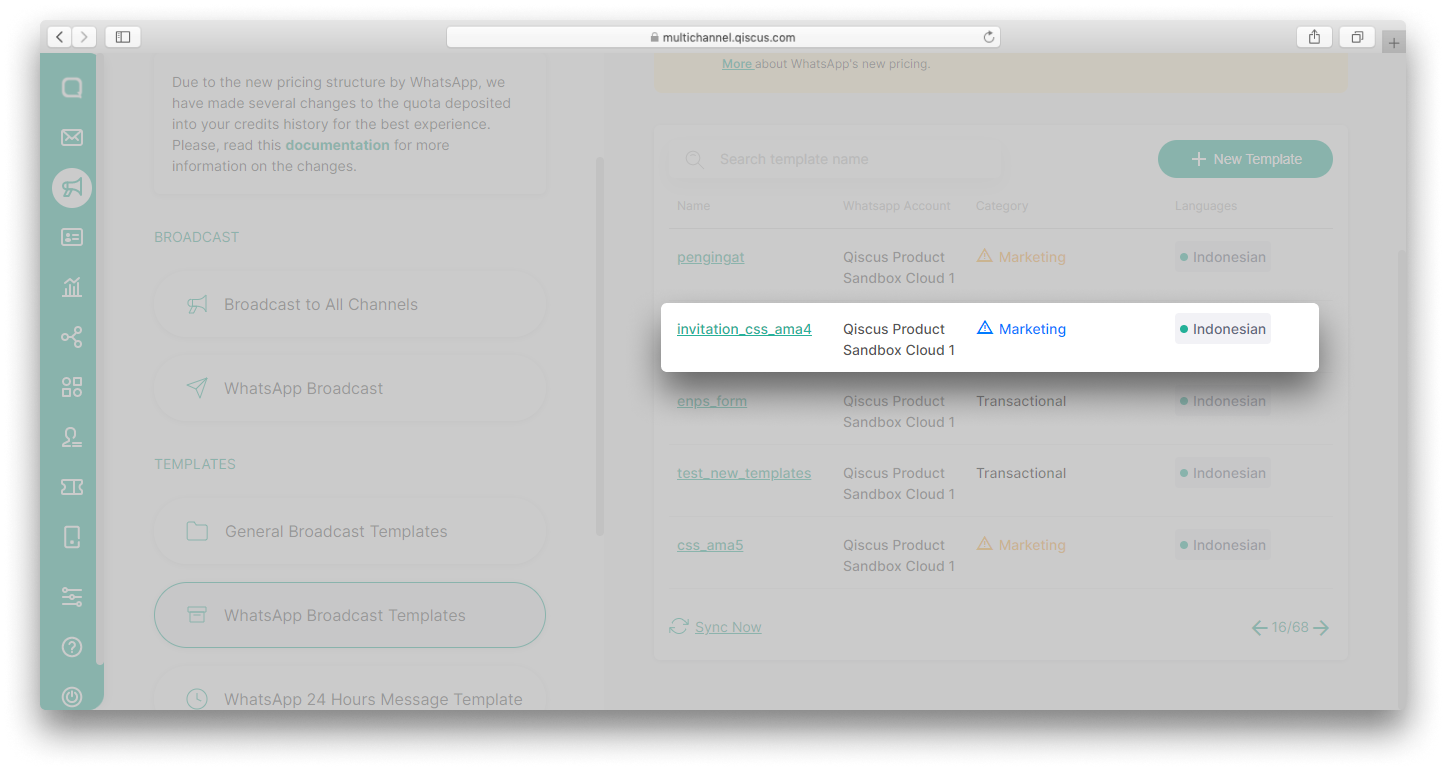Viewport: 1446px width, 770px height.
Task: Click Indonesian language tag for pengingat
Action: [1223, 257]
